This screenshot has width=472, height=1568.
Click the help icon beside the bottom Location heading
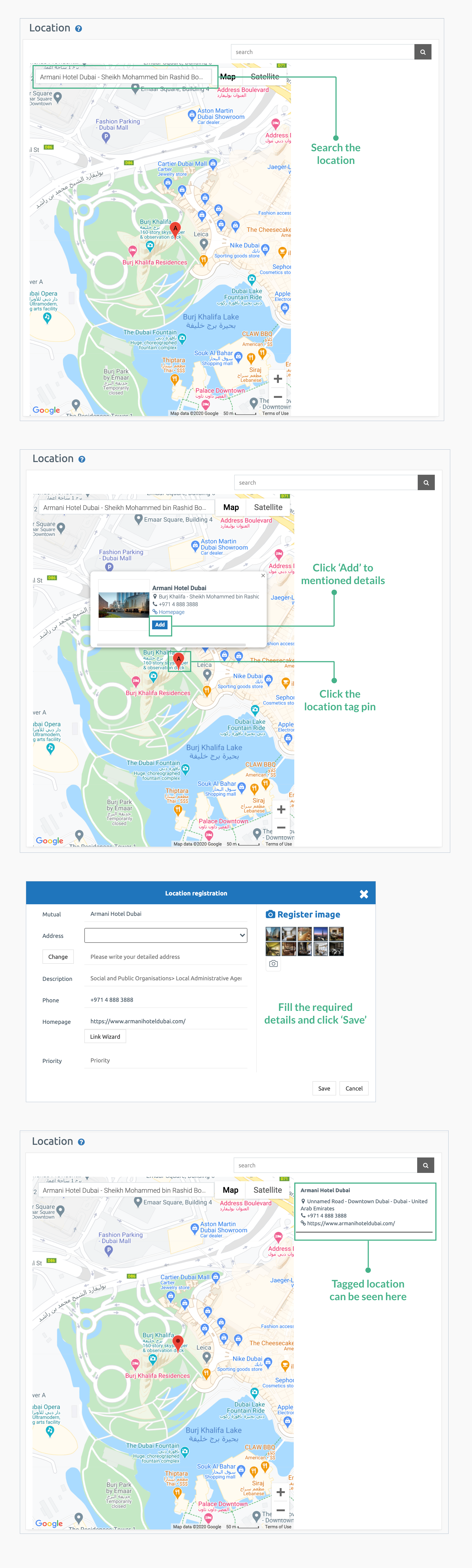(81, 1142)
